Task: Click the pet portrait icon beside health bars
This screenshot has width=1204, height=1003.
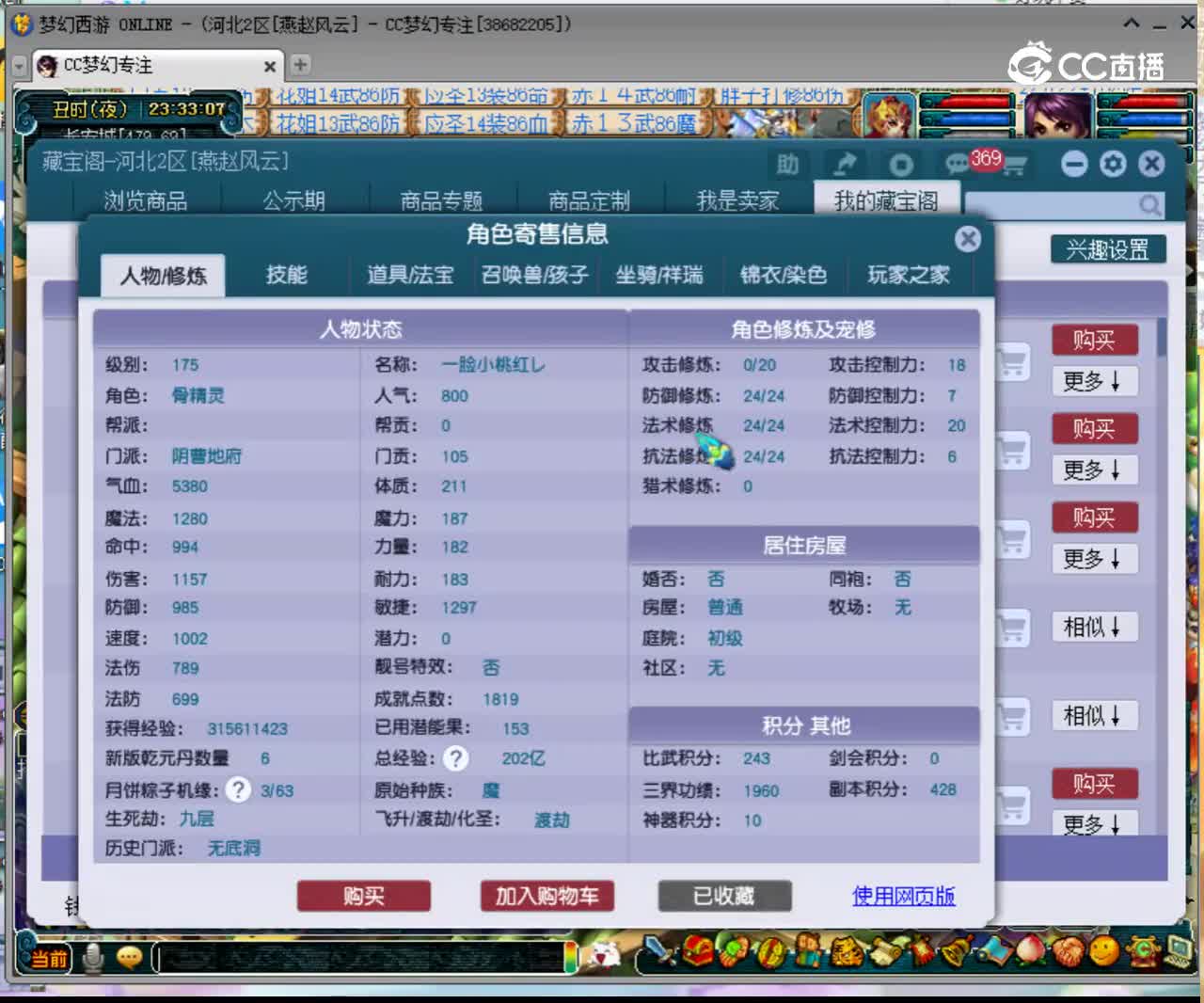Action: [888, 116]
